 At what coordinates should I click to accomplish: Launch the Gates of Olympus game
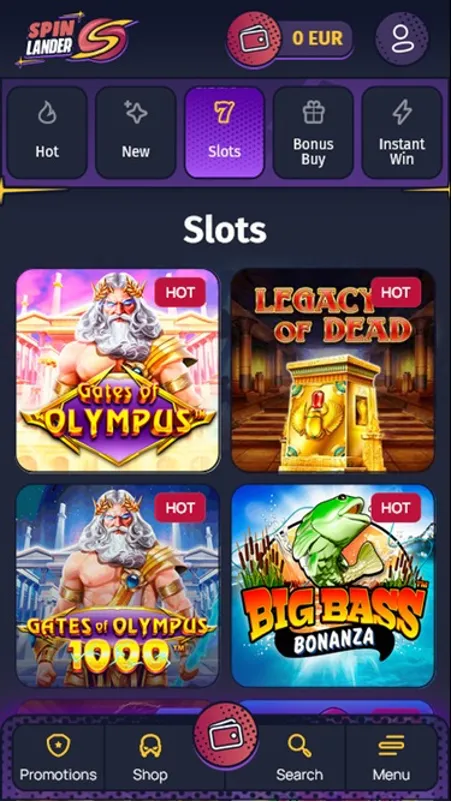click(118, 370)
